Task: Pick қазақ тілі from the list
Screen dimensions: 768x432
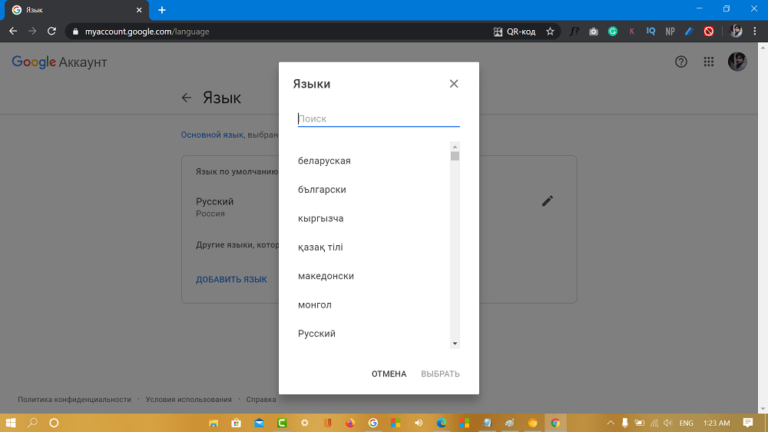Action: 320,247
